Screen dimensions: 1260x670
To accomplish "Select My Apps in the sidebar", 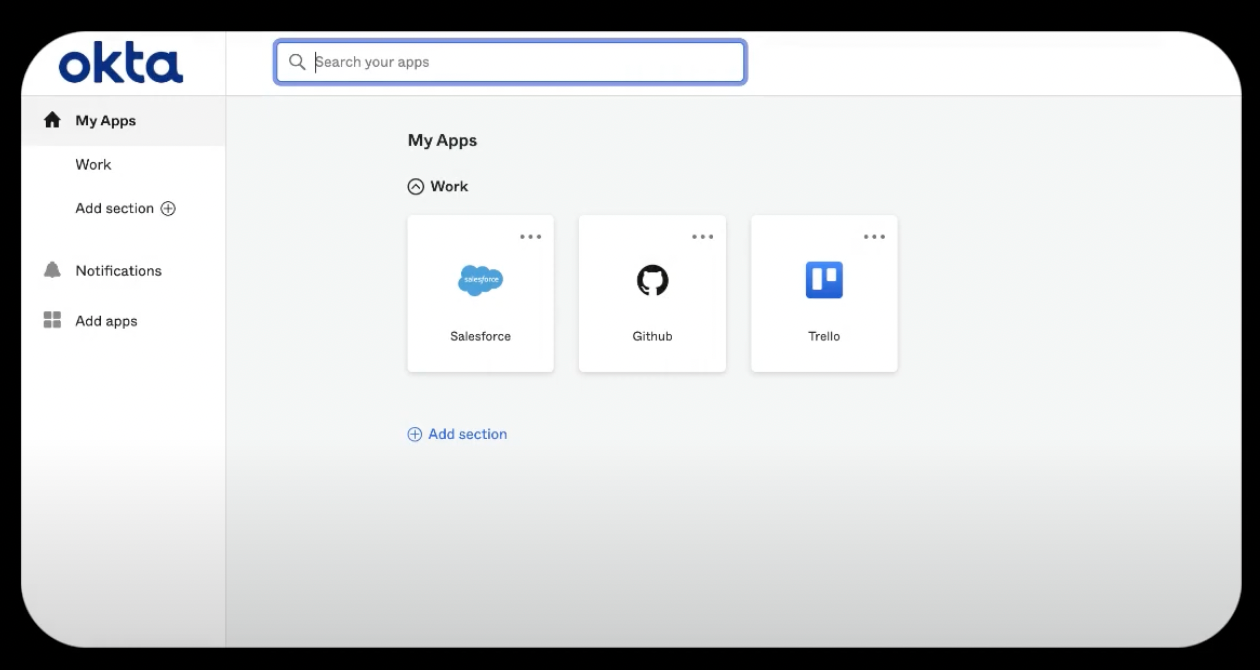I will coord(123,121).
